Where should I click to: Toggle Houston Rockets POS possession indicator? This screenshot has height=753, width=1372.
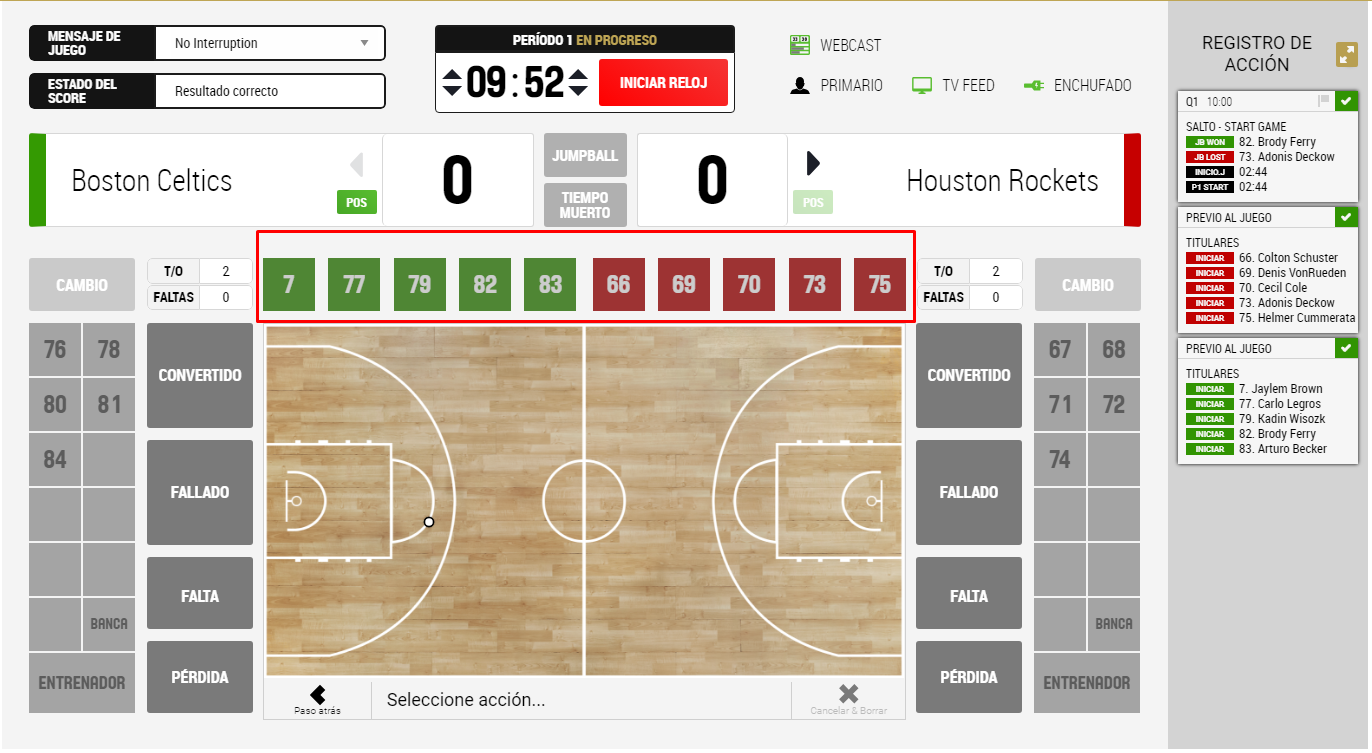[x=813, y=203]
